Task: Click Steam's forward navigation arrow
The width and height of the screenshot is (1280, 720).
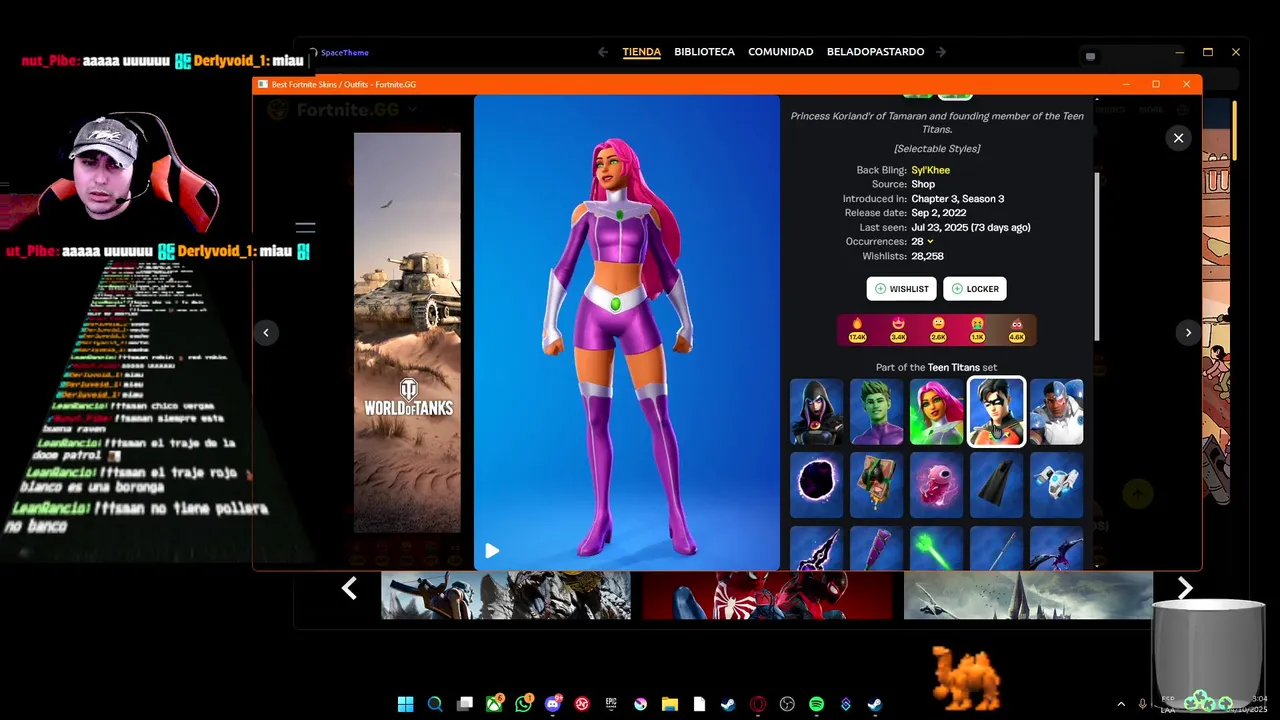Action: point(941,52)
